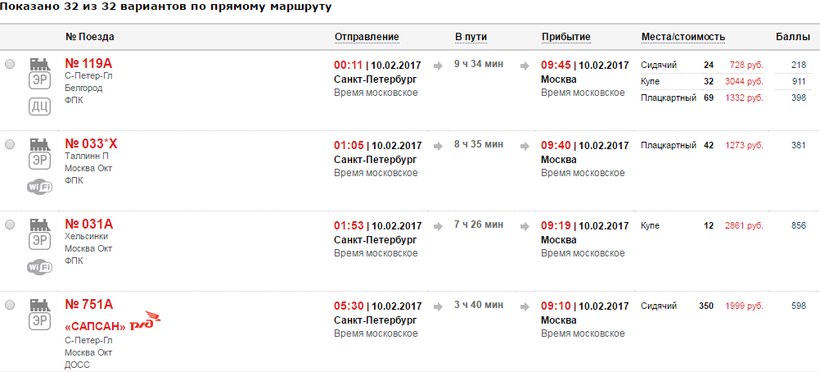This screenshot has width=820, height=372.
Task: Click the ЭР badge for train 031A
Action: tap(39, 241)
